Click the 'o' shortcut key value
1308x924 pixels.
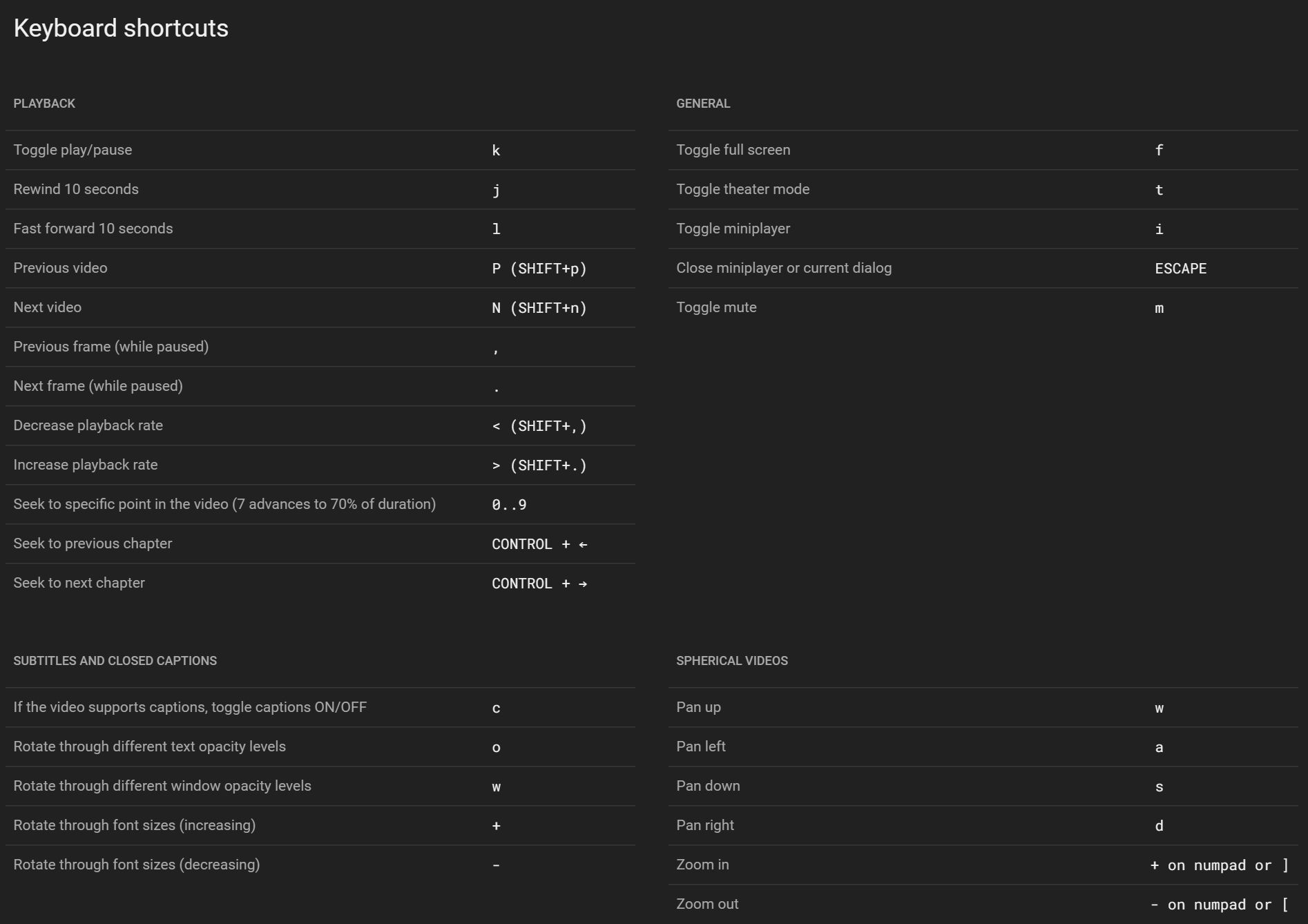[x=496, y=748]
